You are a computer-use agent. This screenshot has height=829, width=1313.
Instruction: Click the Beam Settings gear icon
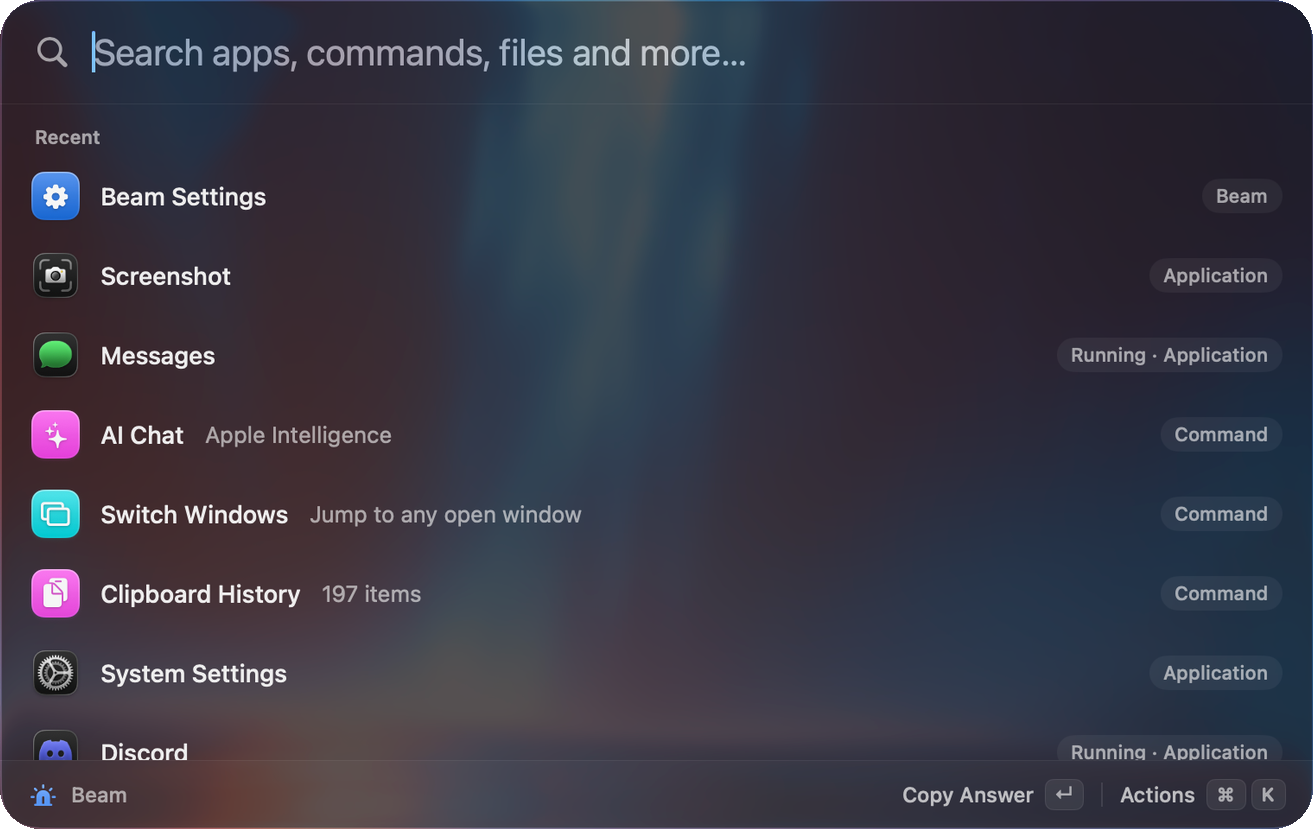click(55, 196)
